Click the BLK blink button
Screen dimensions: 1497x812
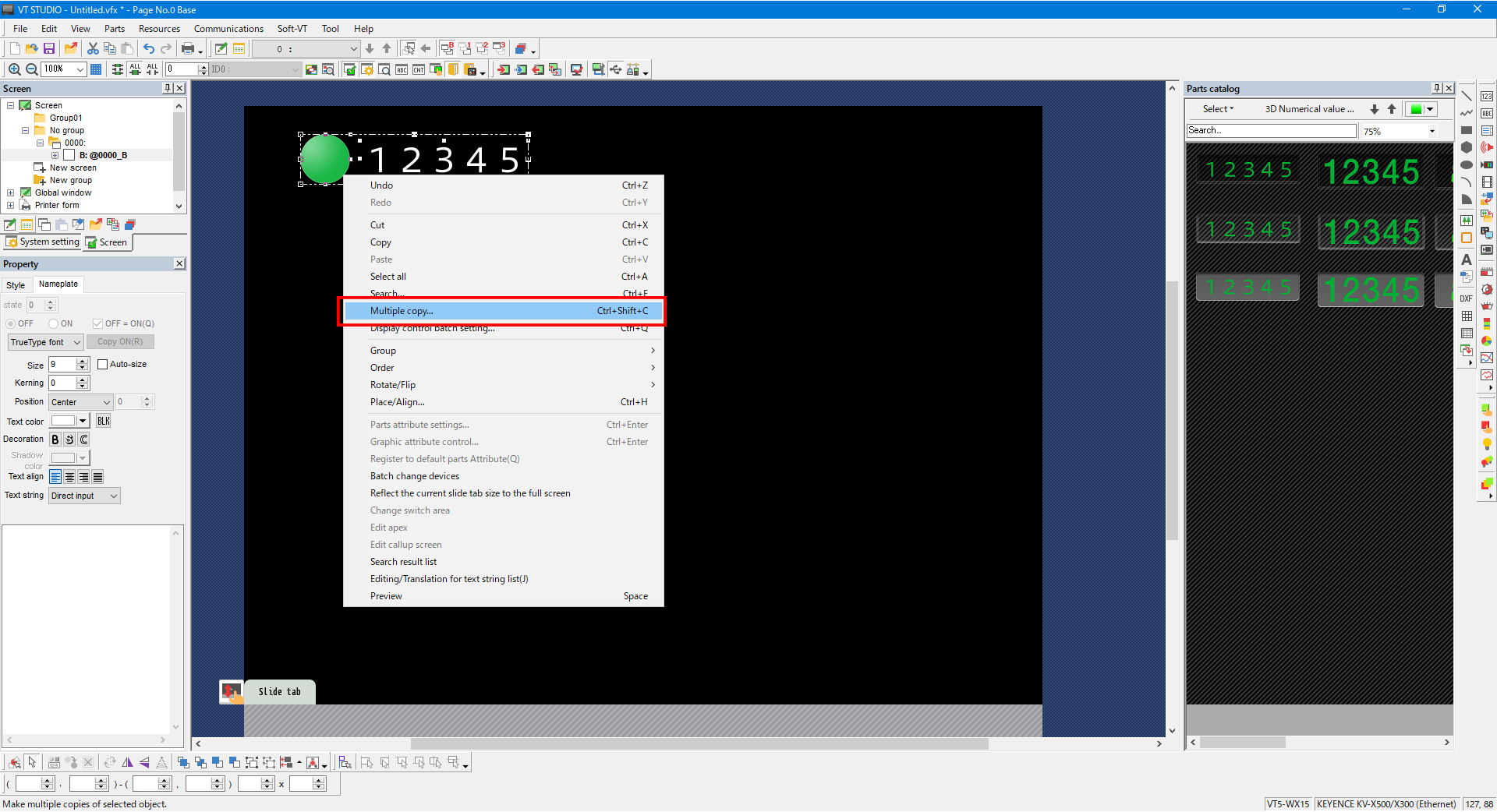click(x=104, y=421)
